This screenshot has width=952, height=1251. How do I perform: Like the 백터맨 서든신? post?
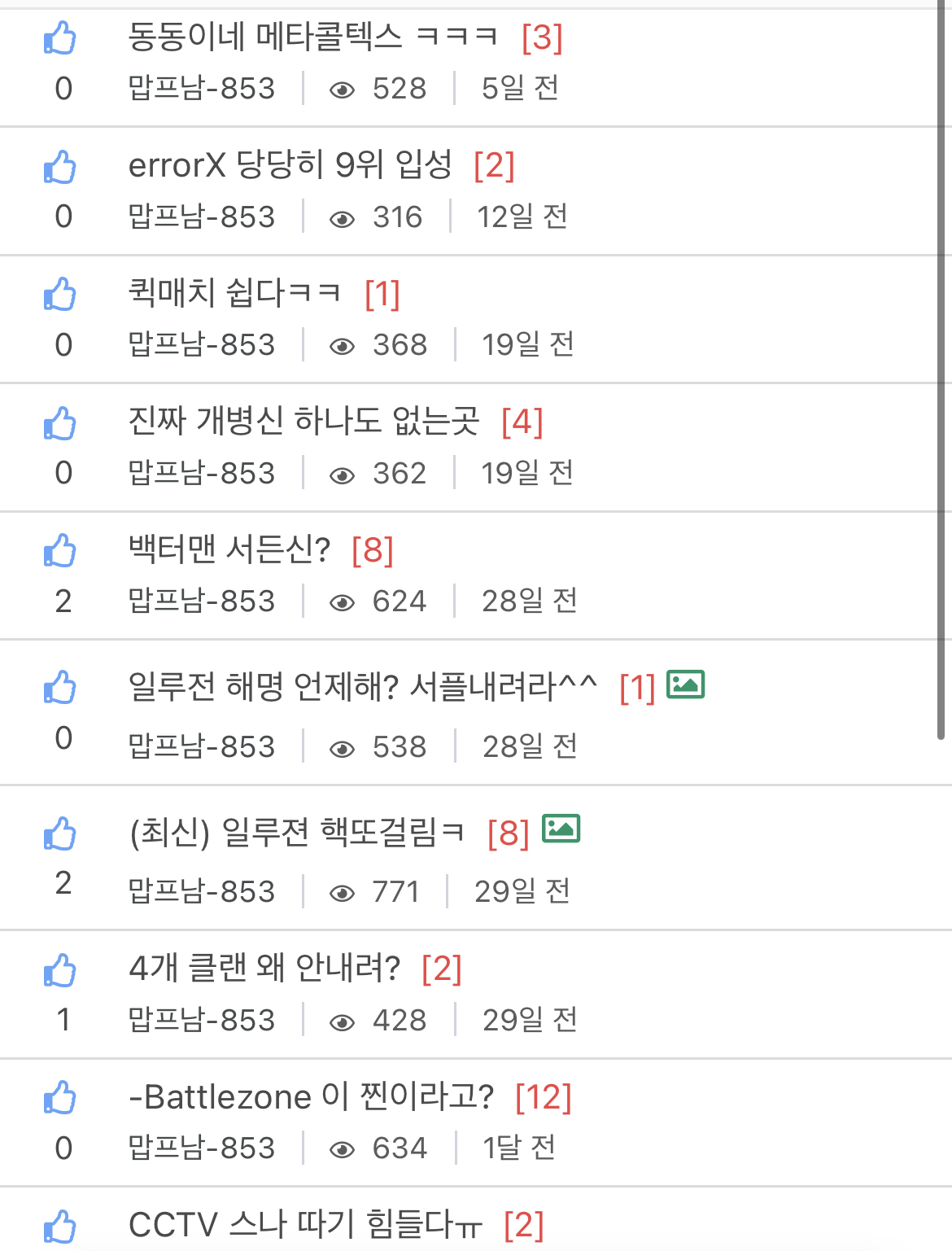pyautogui.click(x=60, y=551)
